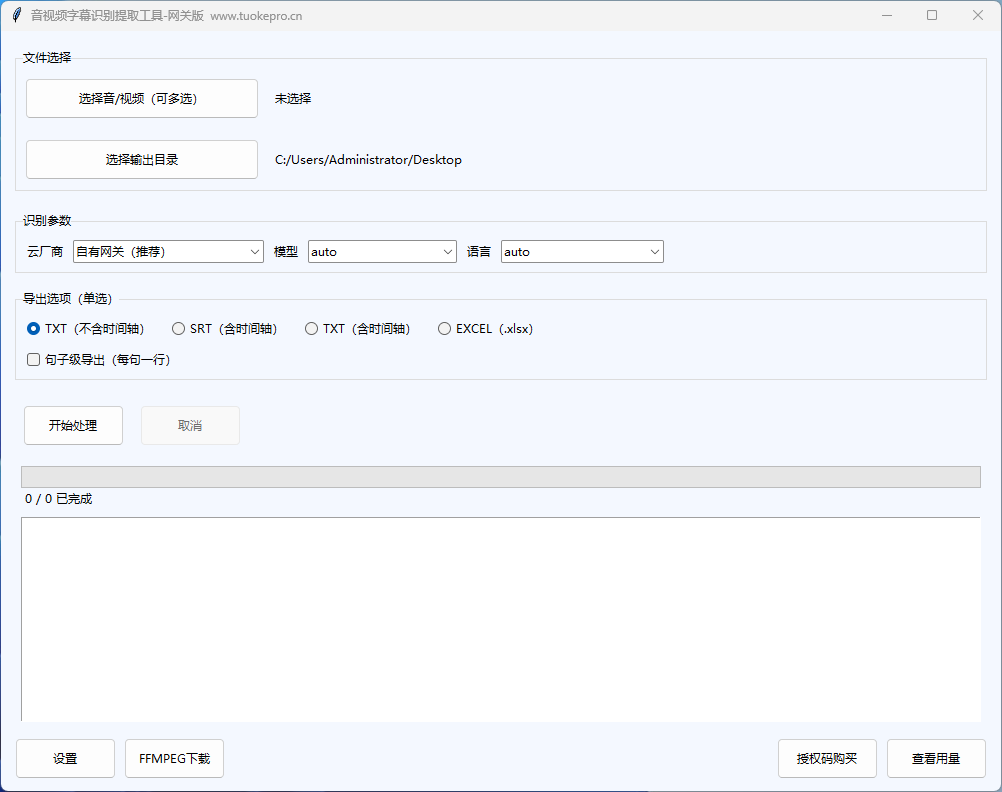This screenshot has height=792, width=1002.
Task: Click the progress bar above 0 / 0 已完成
Action: (x=500, y=476)
